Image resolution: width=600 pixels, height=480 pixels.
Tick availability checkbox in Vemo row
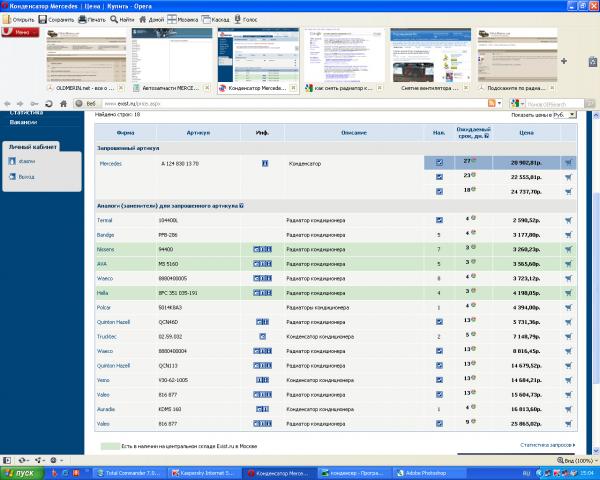pos(439,380)
